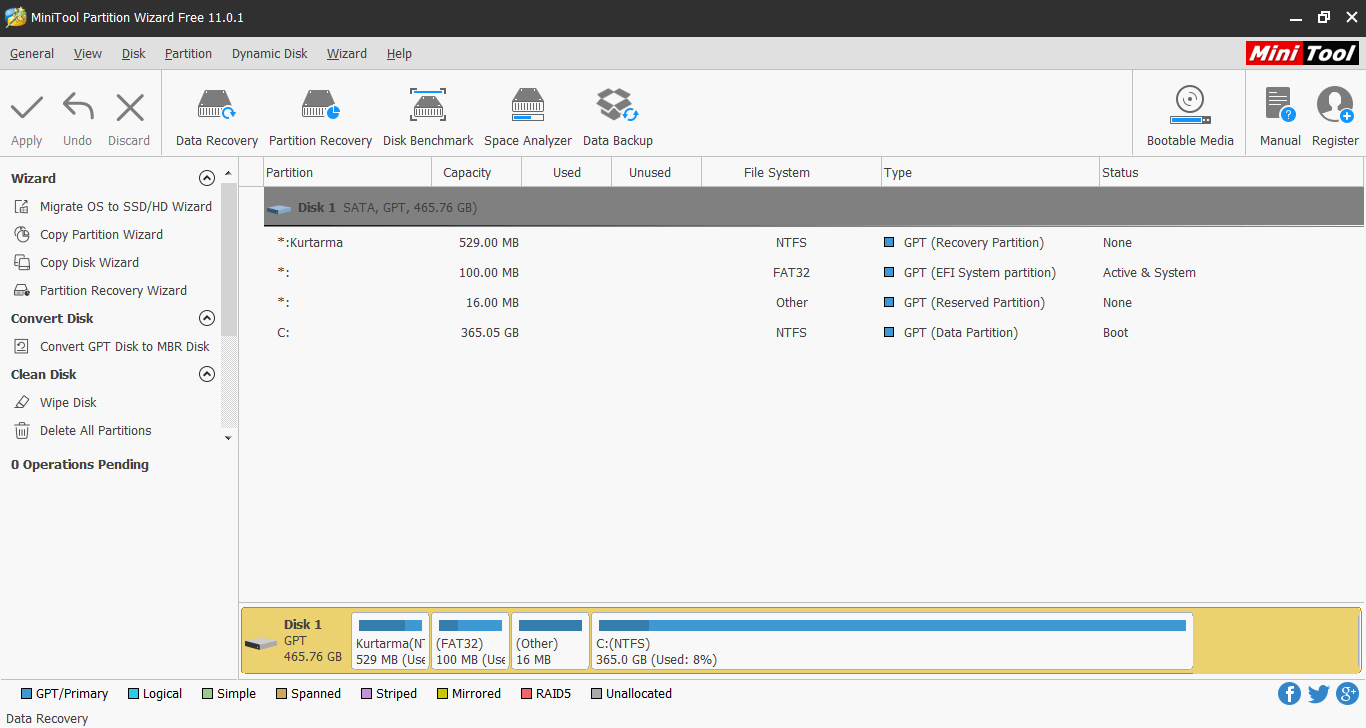This screenshot has height=728, width=1366.
Task: Click the Apply checkmark icon
Action: point(27,107)
